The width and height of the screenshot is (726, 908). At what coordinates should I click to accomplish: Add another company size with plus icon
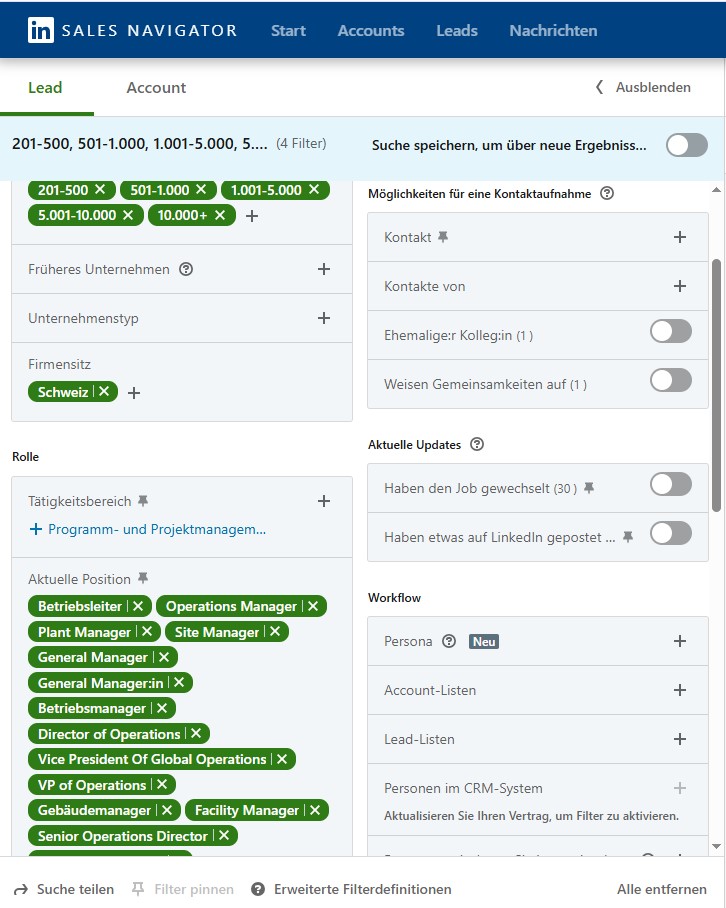click(252, 216)
